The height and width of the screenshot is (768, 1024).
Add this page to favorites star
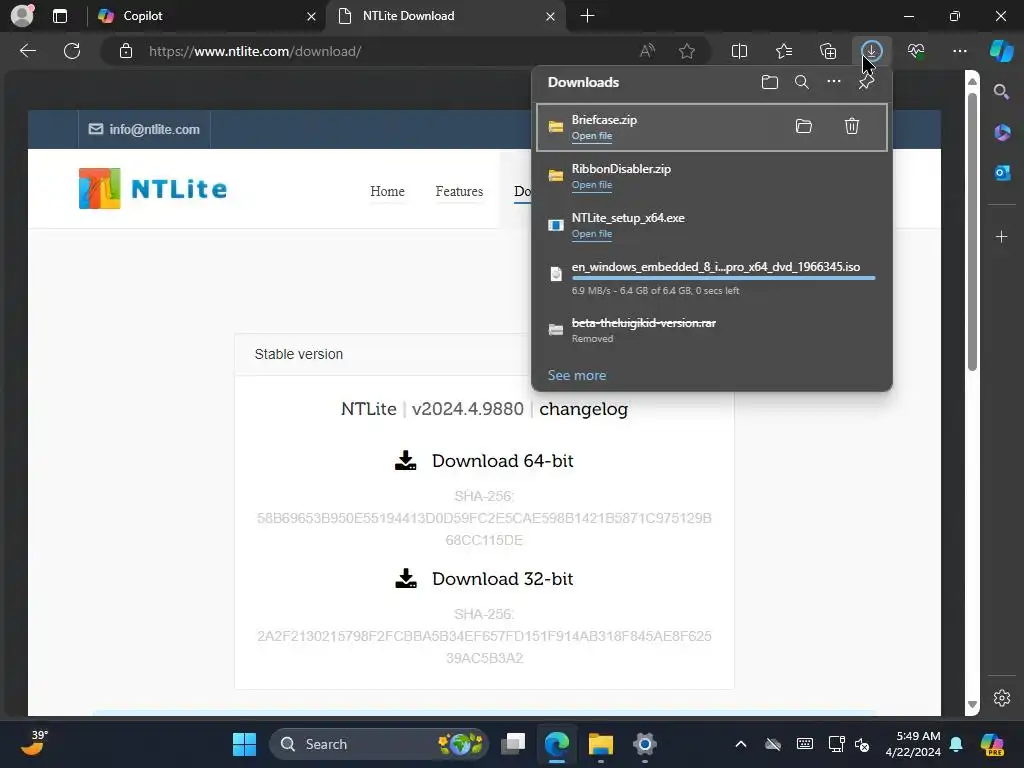(686, 51)
